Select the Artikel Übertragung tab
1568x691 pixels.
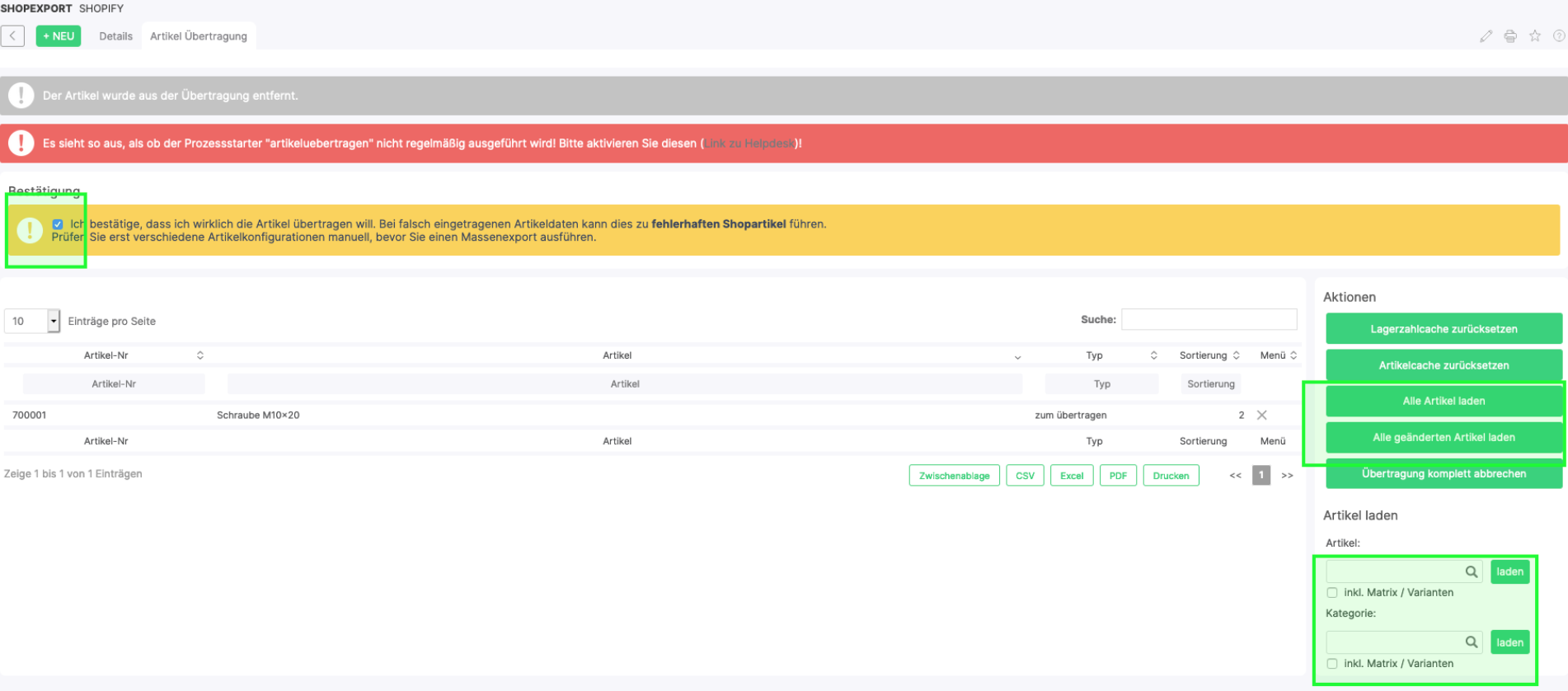click(199, 36)
